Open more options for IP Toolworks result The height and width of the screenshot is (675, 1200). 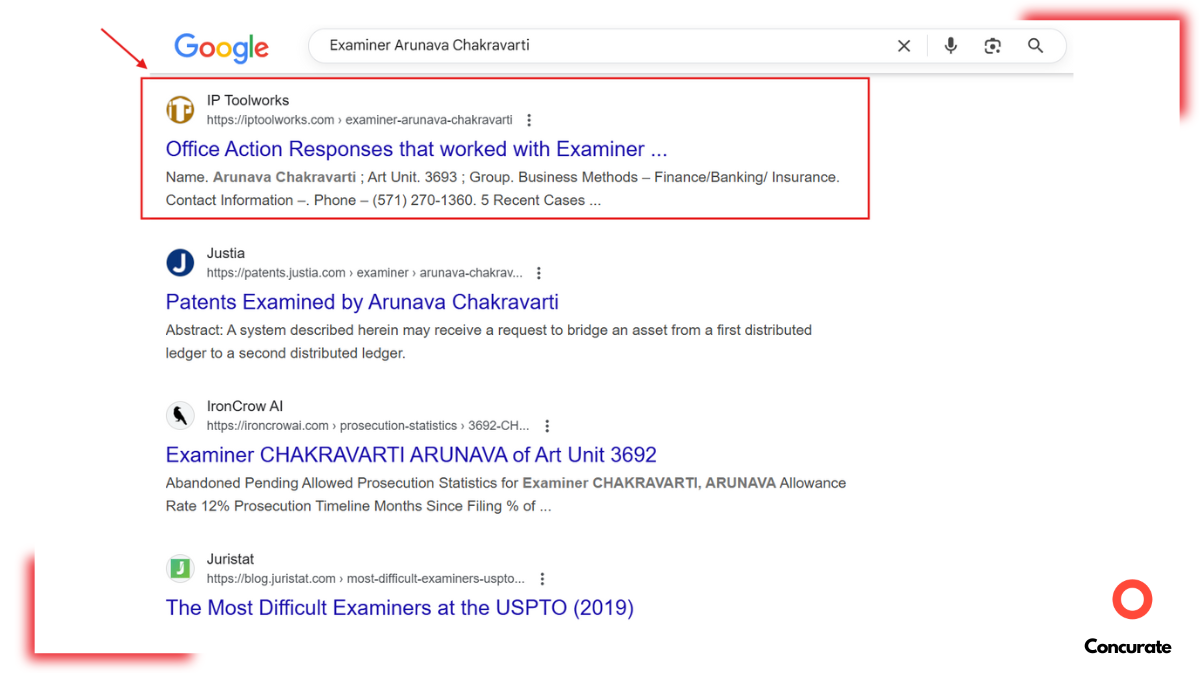point(529,120)
